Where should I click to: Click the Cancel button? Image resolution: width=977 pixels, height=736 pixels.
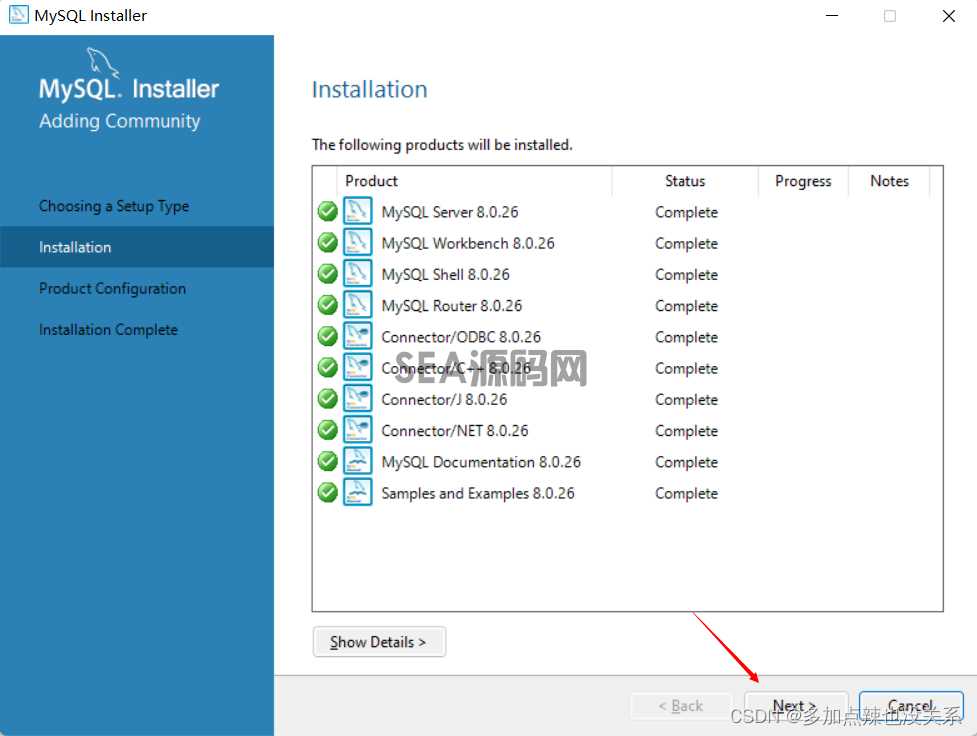pos(911,706)
